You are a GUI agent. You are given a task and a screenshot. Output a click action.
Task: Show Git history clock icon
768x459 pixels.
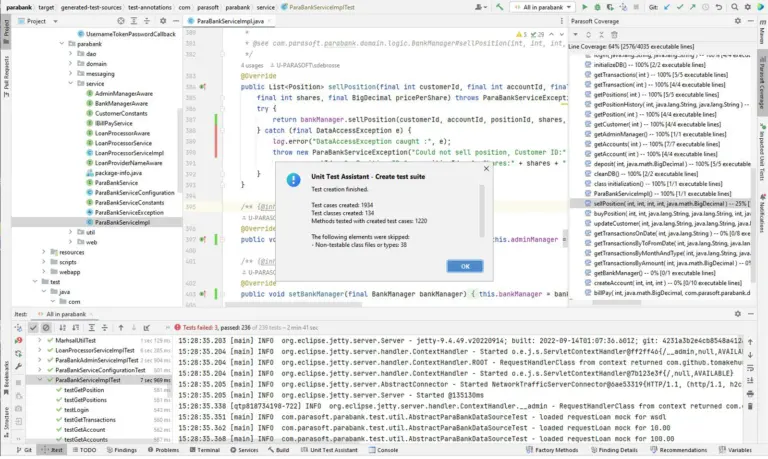tap(705, 7)
